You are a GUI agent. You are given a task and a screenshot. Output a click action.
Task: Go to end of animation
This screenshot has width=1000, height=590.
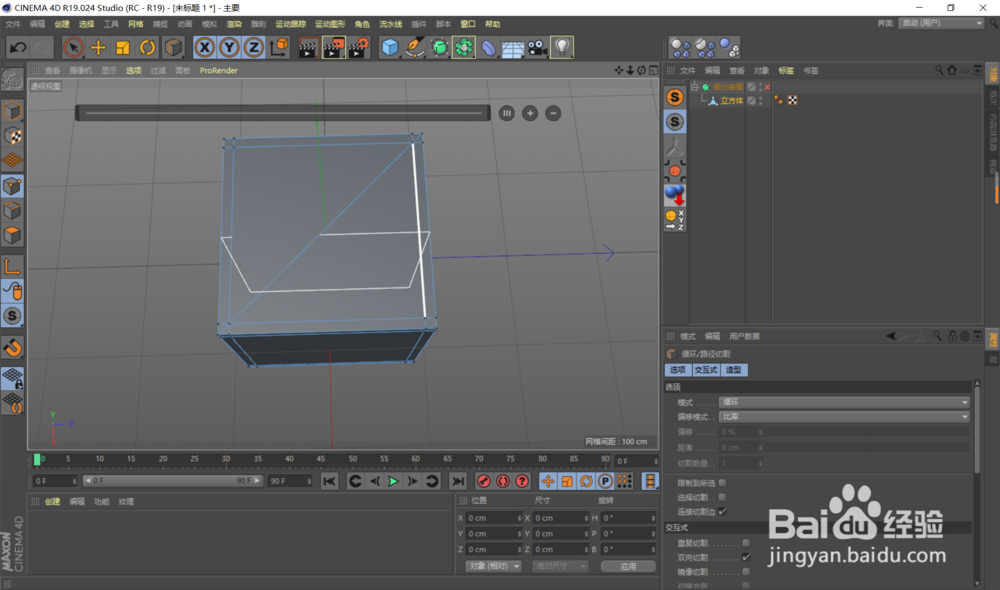[458, 482]
